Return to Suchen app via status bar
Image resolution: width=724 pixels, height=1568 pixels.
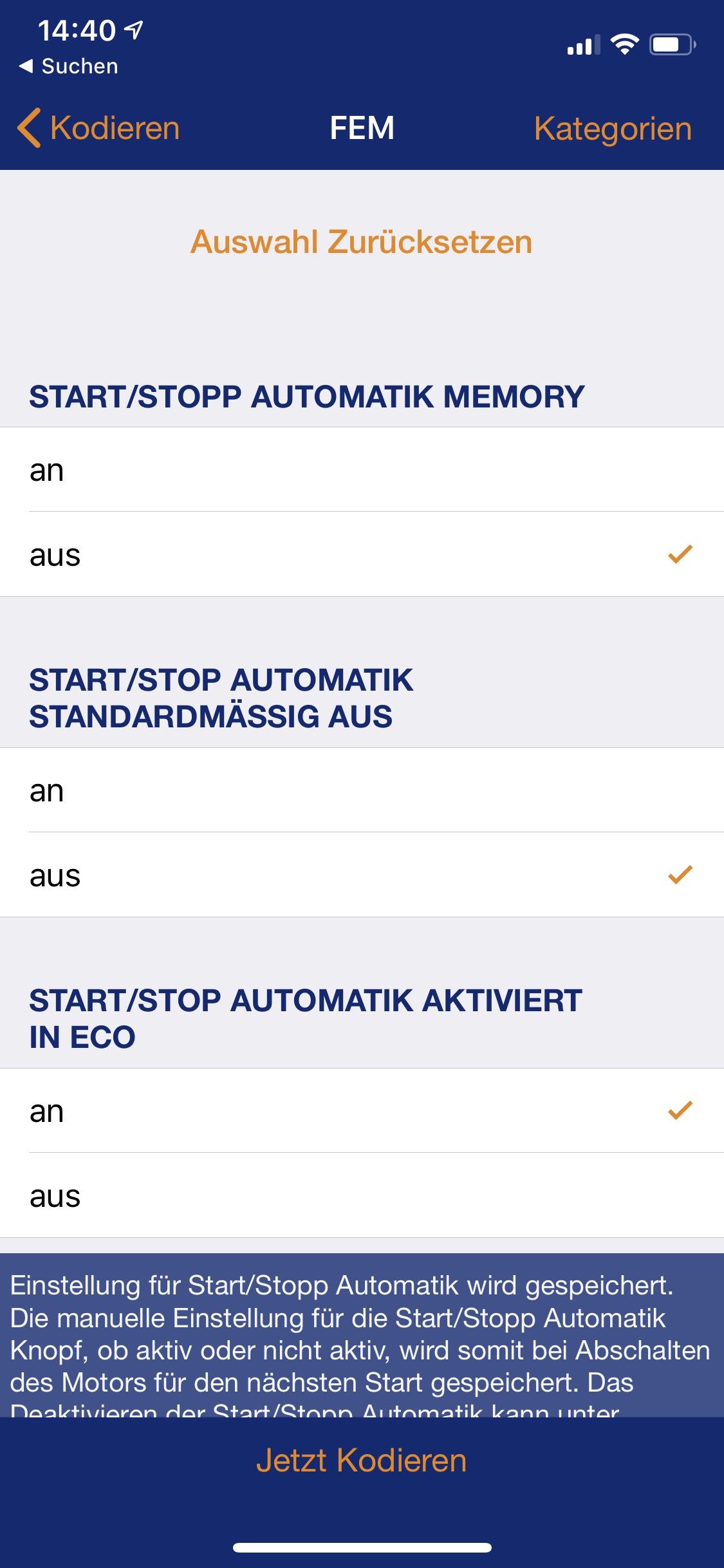click(x=69, y=66)
